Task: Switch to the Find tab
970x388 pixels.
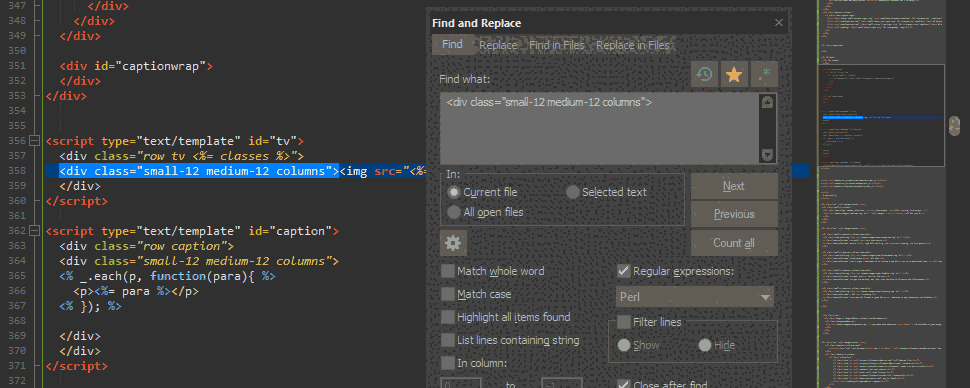Action: click(x=452, y=45)
